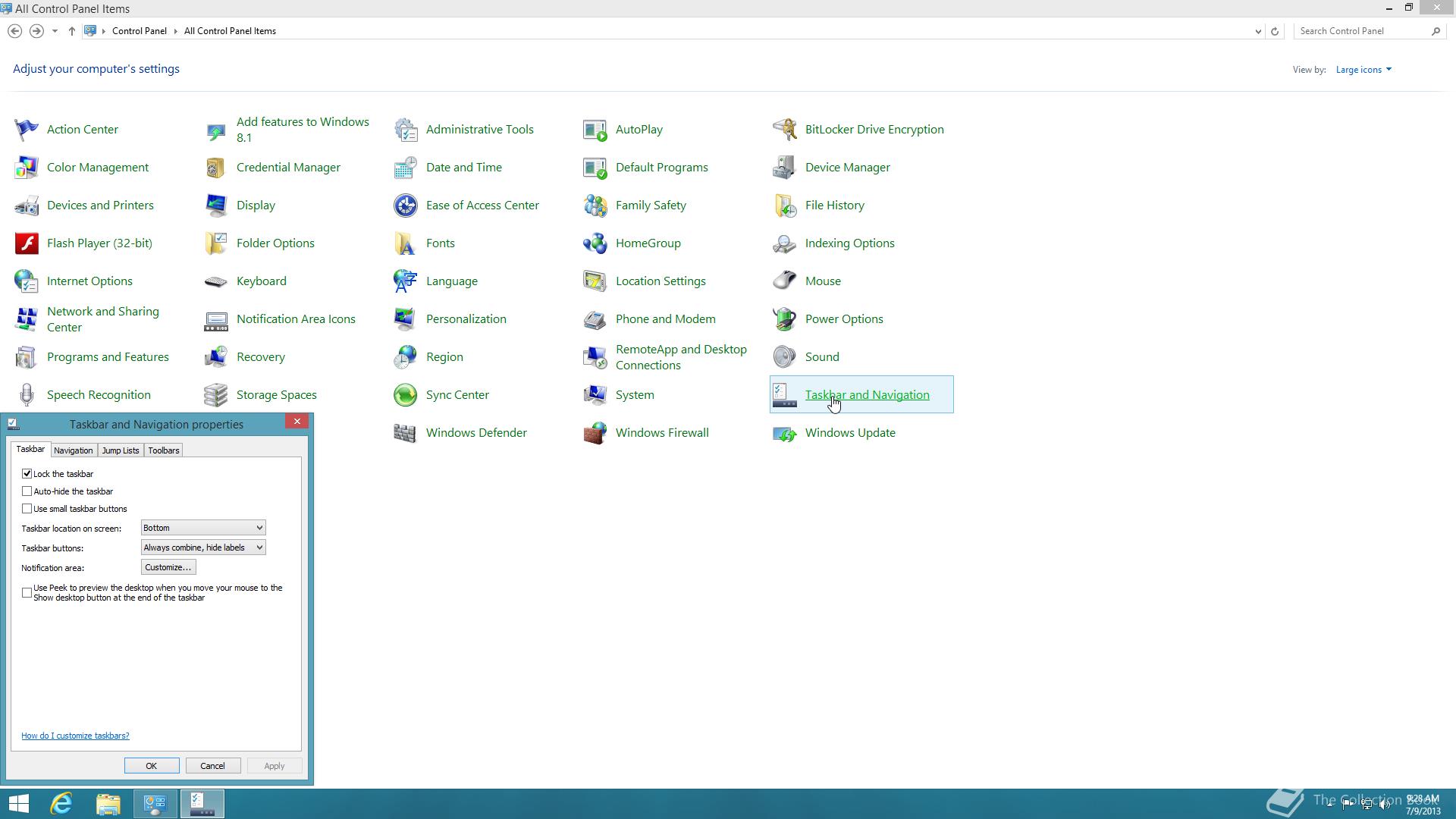Viewport: 1456px width, 819px height.
Task: Click the Sound speaker icon
Action: 785,357
